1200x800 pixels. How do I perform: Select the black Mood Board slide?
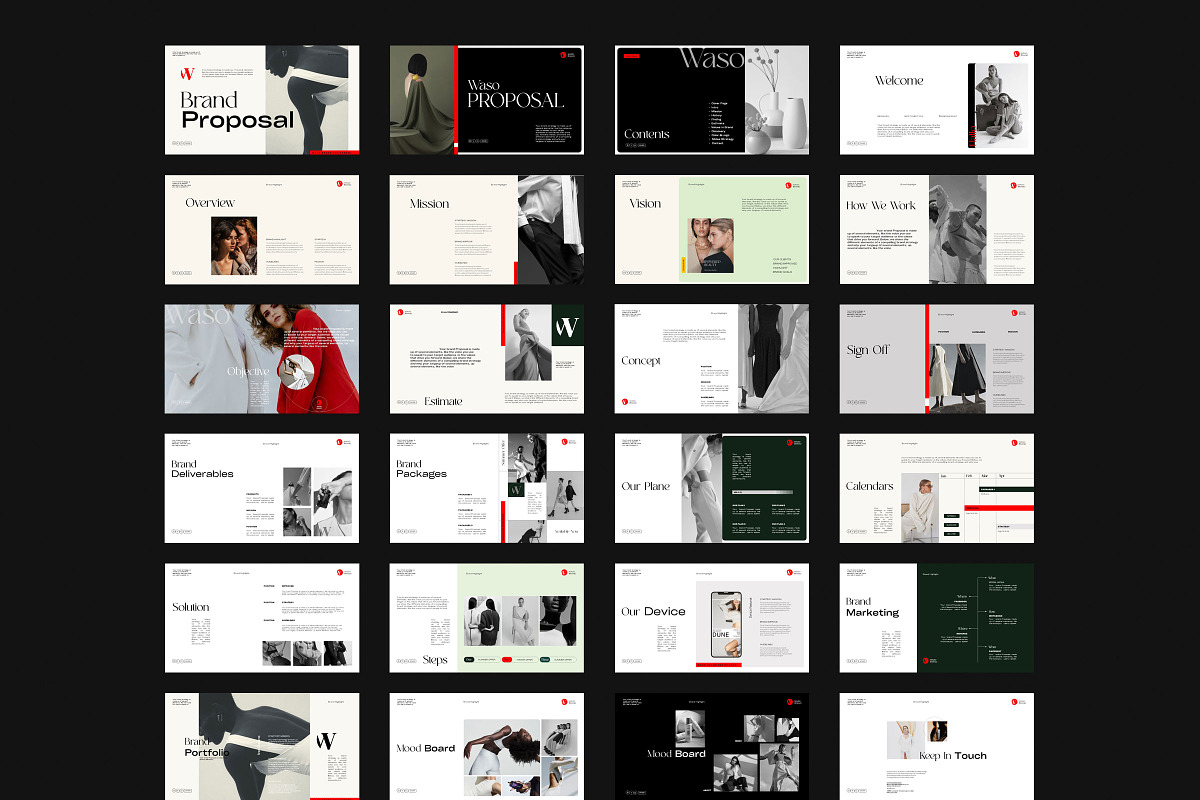[712, 746]
